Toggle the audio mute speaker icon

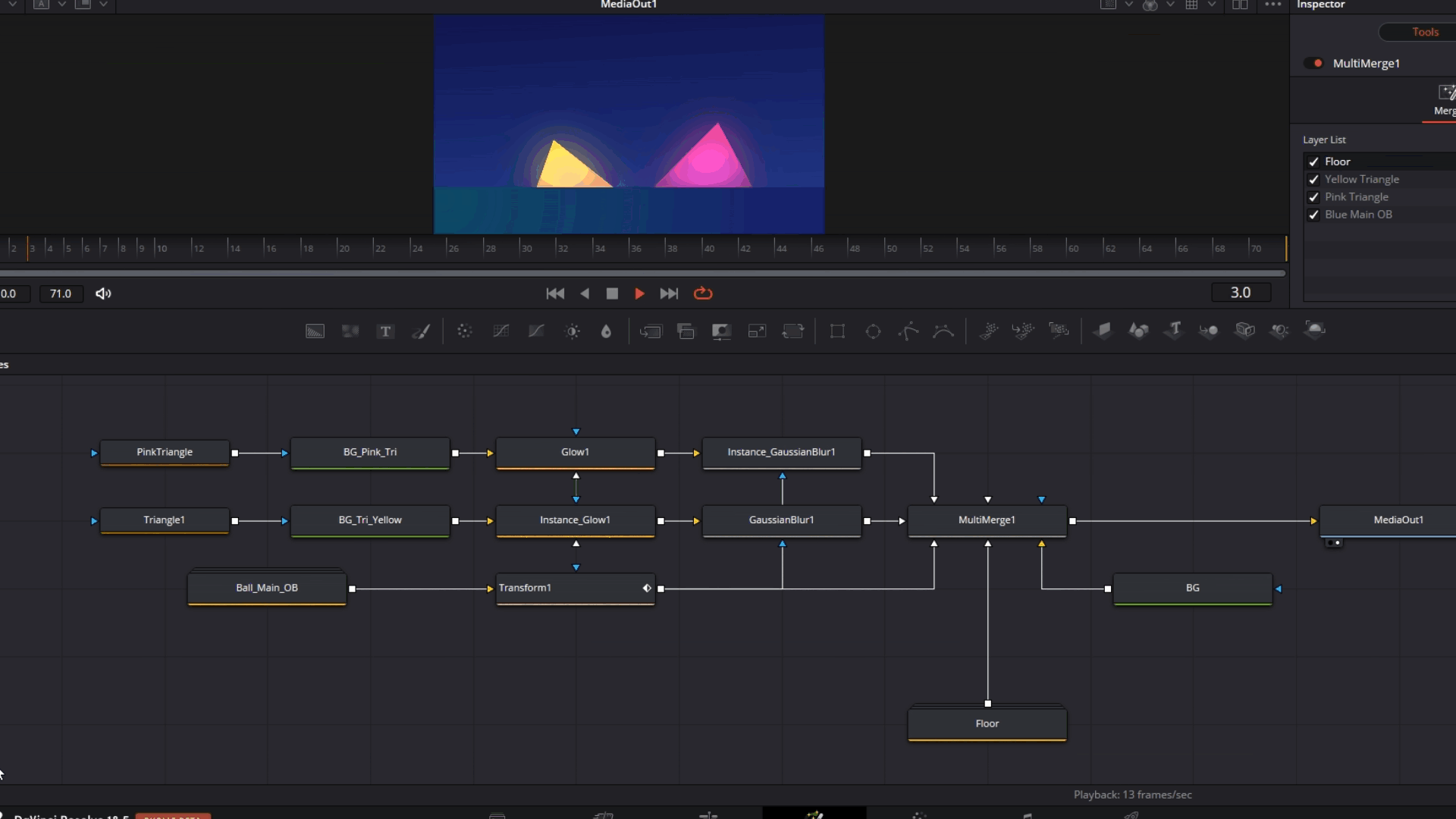pyautogui.click(x=103, y=293)
